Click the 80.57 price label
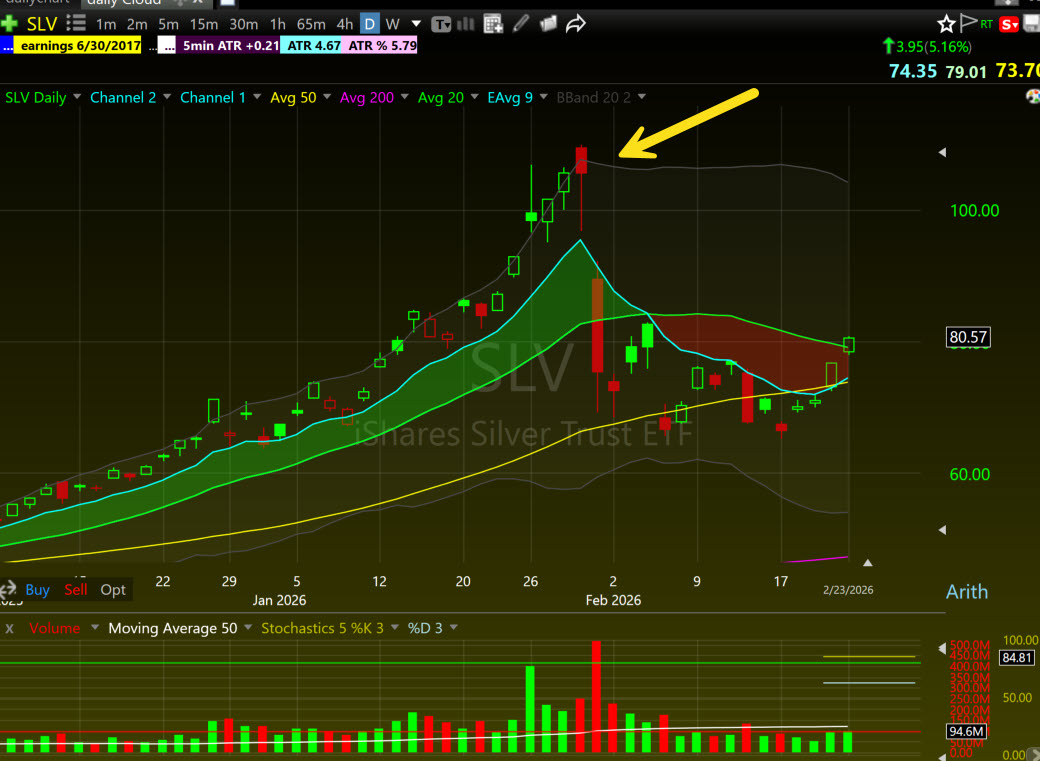This screenshot has width=1040, height=761. click(968, 337)
